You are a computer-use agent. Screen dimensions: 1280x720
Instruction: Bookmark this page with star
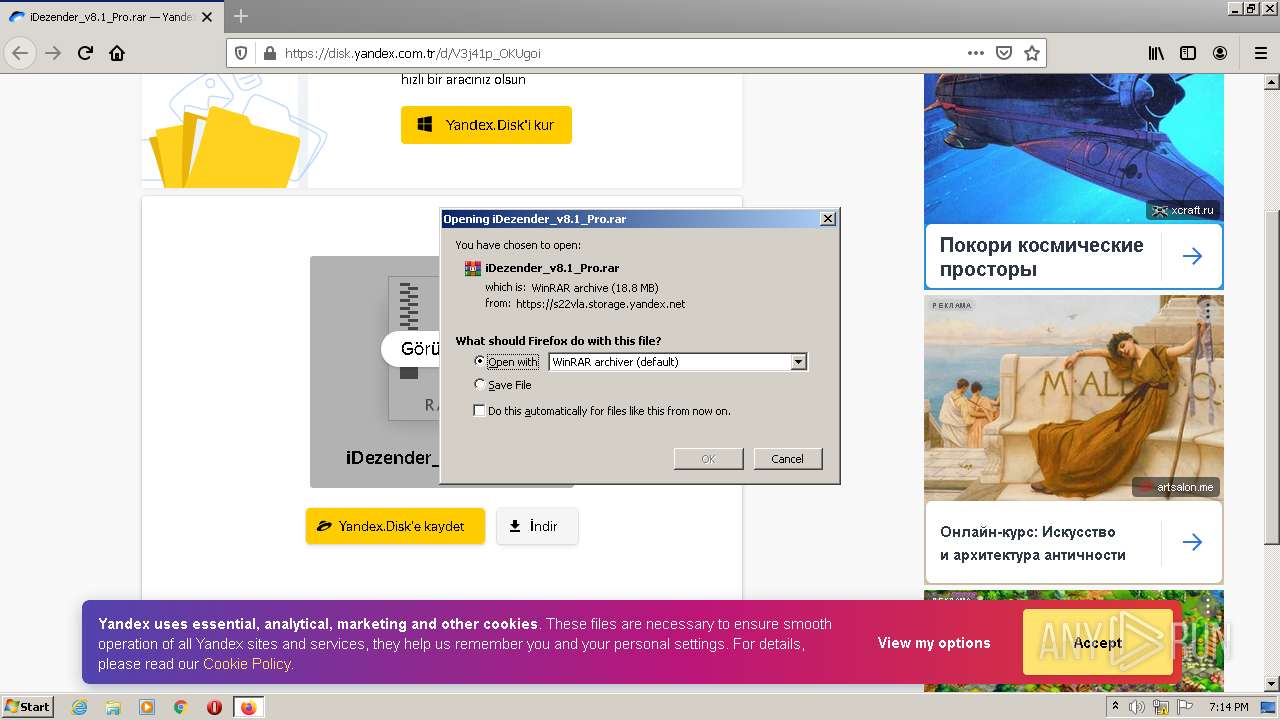(x=1032, y=53)
